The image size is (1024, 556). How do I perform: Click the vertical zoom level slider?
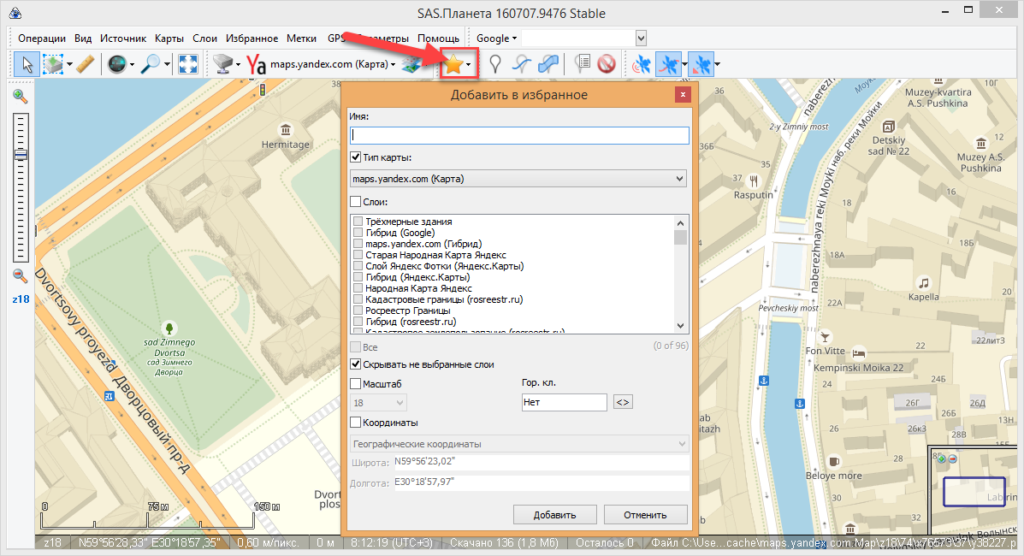point(19,185)
